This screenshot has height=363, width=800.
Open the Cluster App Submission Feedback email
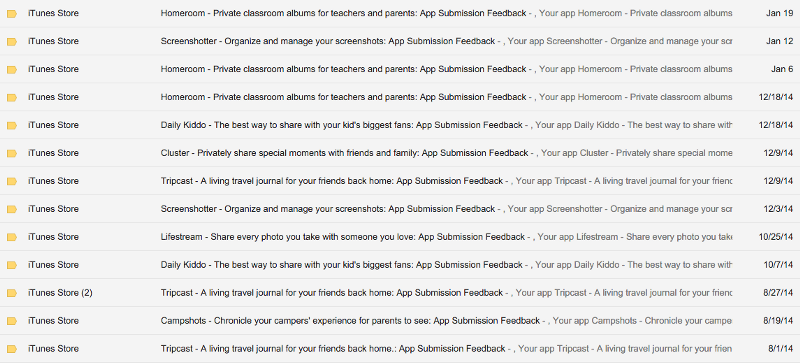coord(400,153)
